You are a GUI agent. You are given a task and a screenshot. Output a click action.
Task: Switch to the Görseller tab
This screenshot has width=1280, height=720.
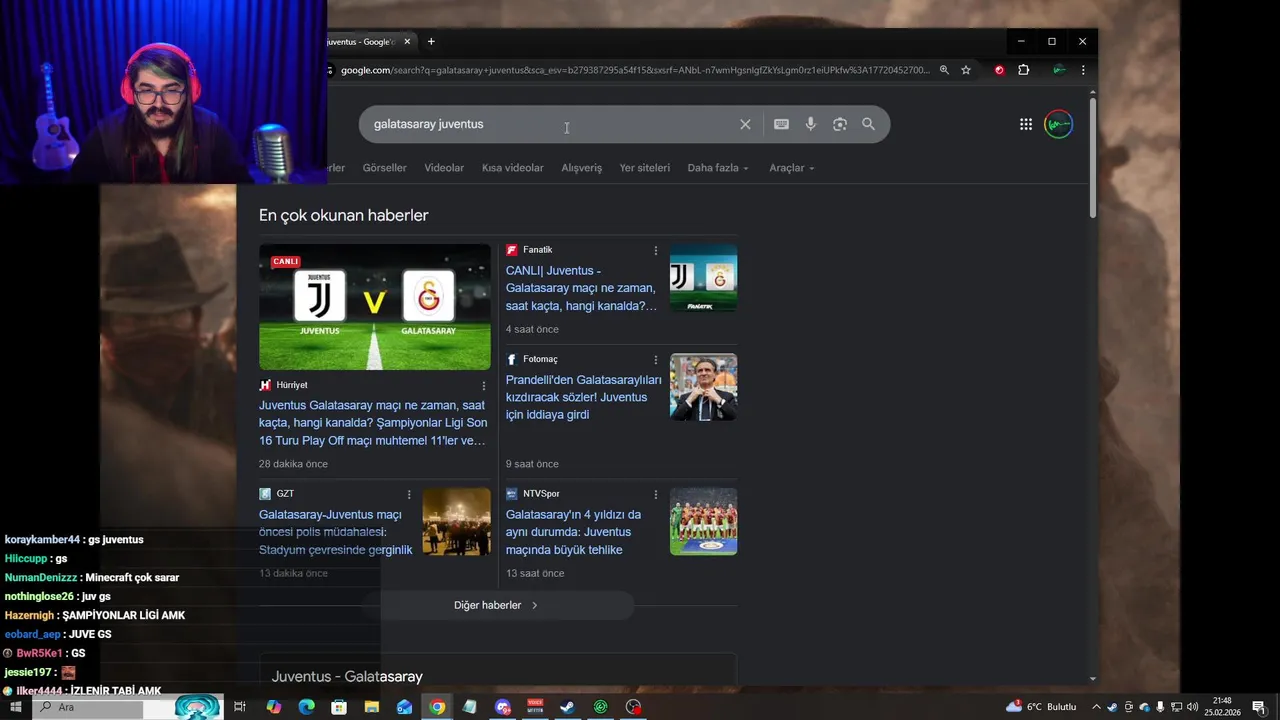pyautogui.click(x=384, y=168)
